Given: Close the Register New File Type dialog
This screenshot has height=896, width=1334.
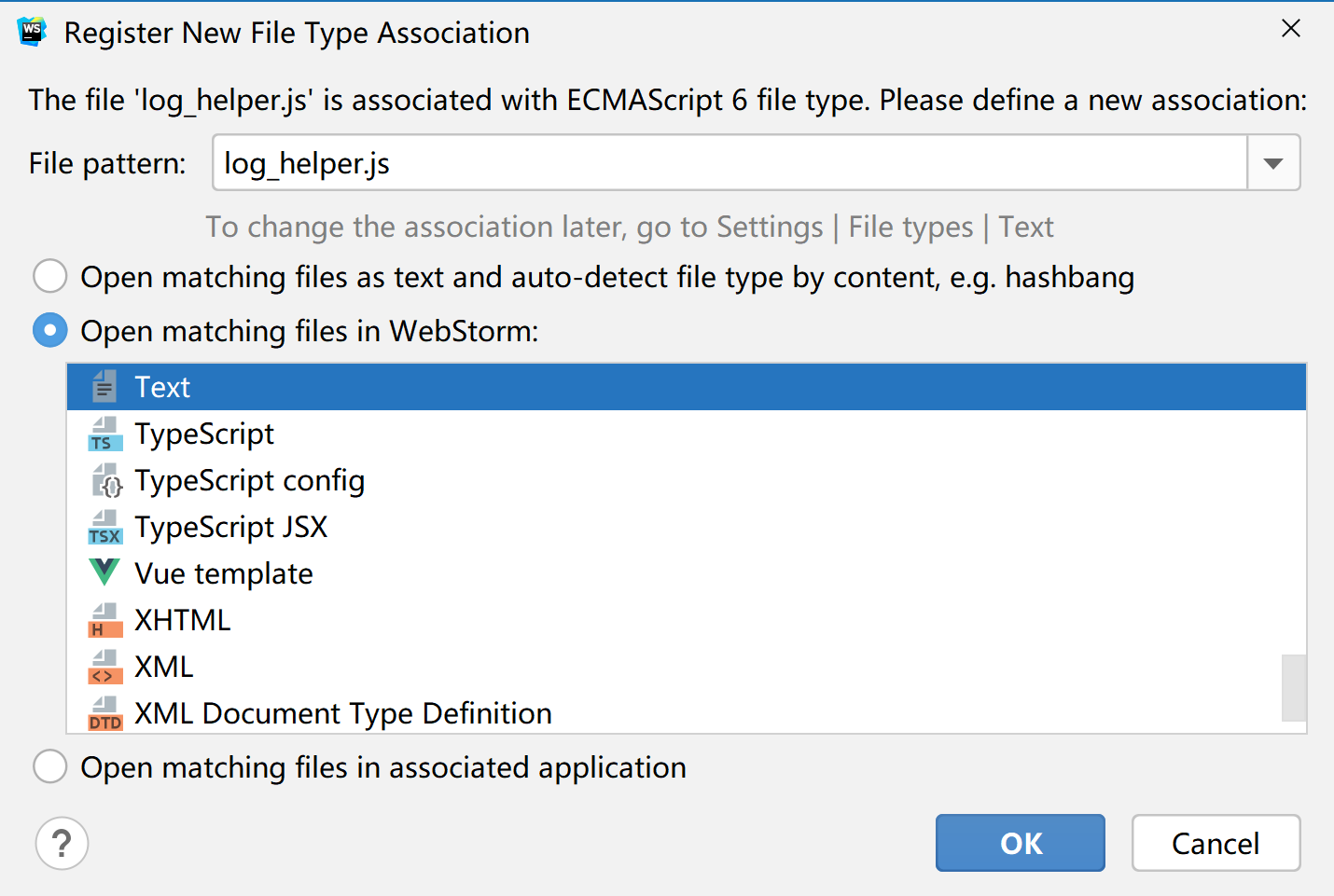Looking at the screenshot, I should point(1291,29).
